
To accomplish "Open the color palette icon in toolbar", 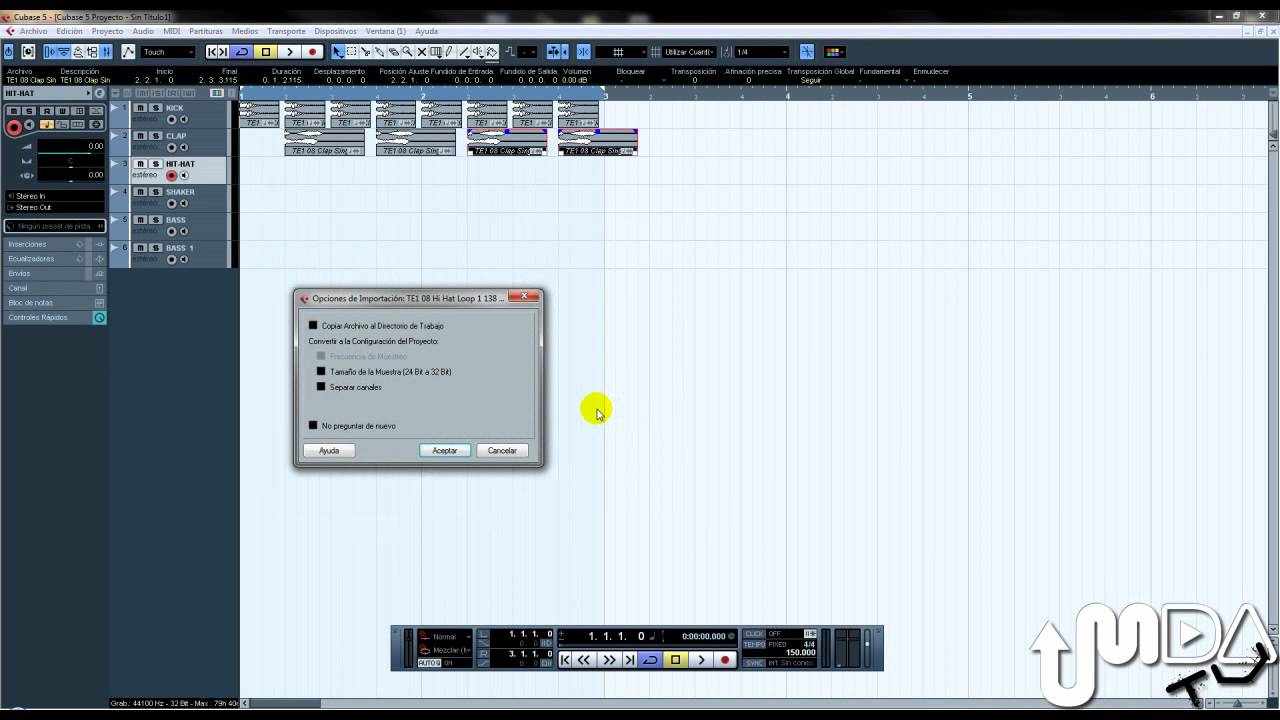I will point(835,52).
